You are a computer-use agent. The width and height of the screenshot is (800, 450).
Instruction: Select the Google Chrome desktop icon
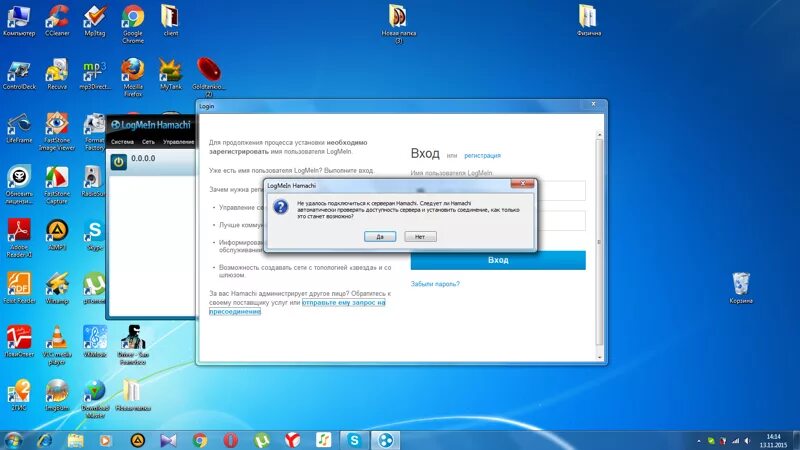(133, 24)
